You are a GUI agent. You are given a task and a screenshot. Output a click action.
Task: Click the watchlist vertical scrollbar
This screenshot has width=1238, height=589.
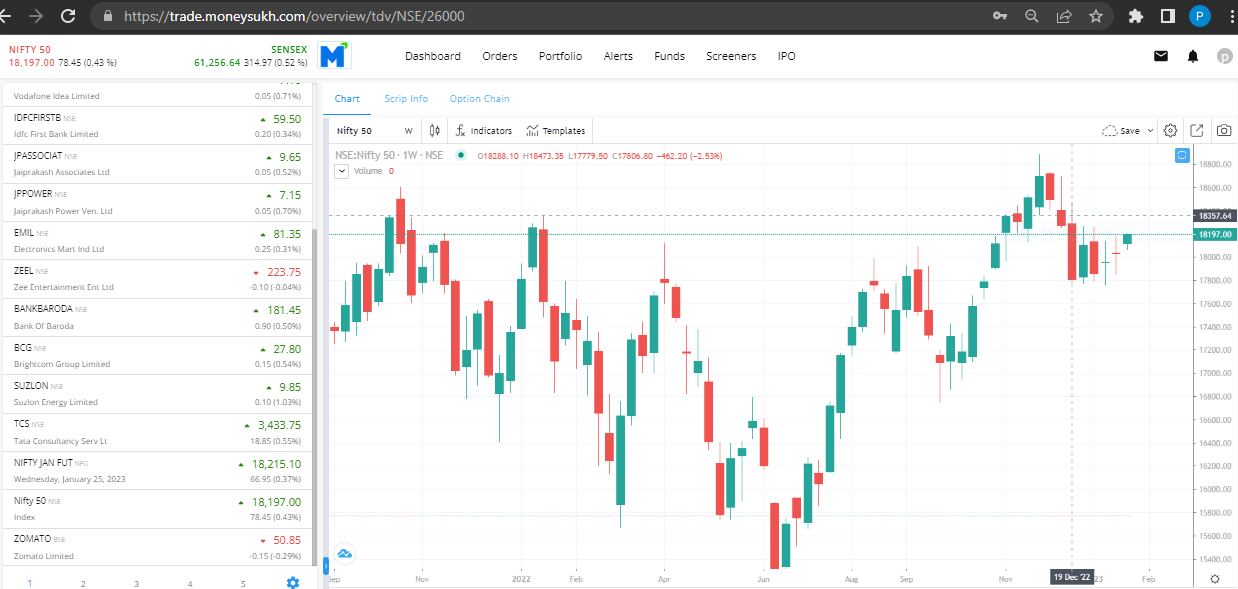pyautogui.click(x=314, y=398)
